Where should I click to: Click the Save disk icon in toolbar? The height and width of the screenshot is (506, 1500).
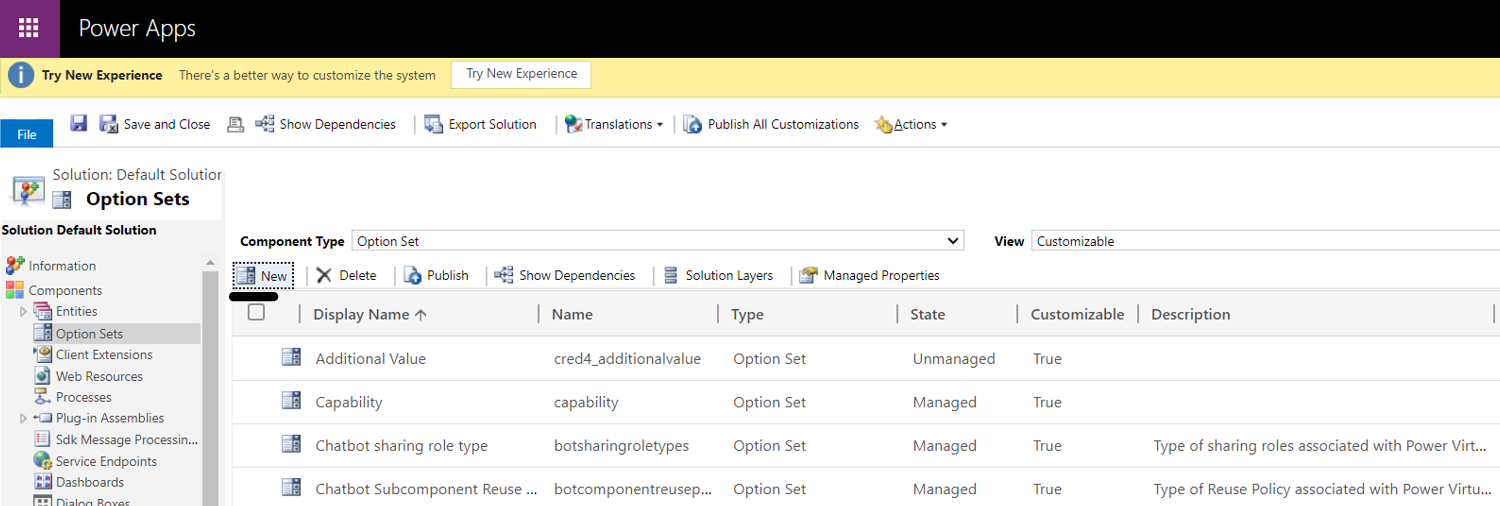(79, 123)
